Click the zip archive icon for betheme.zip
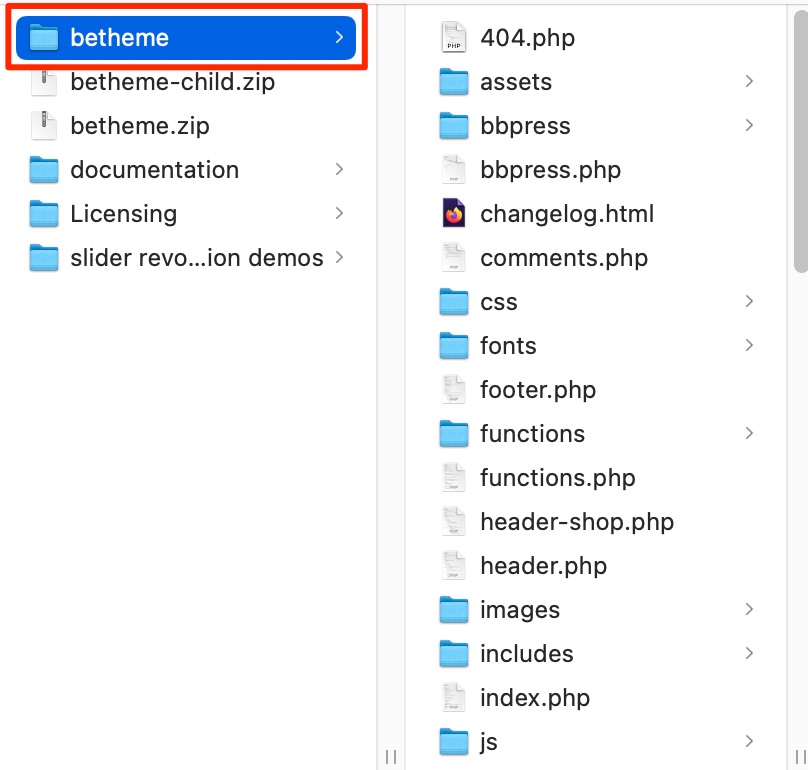Screen dimensions: 808x770 click(x=43, y=125)
